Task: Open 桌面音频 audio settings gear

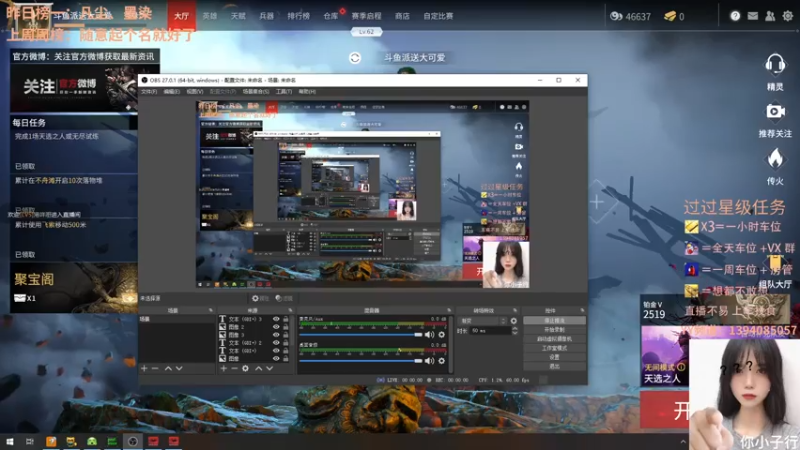Action: click(442, 361)
